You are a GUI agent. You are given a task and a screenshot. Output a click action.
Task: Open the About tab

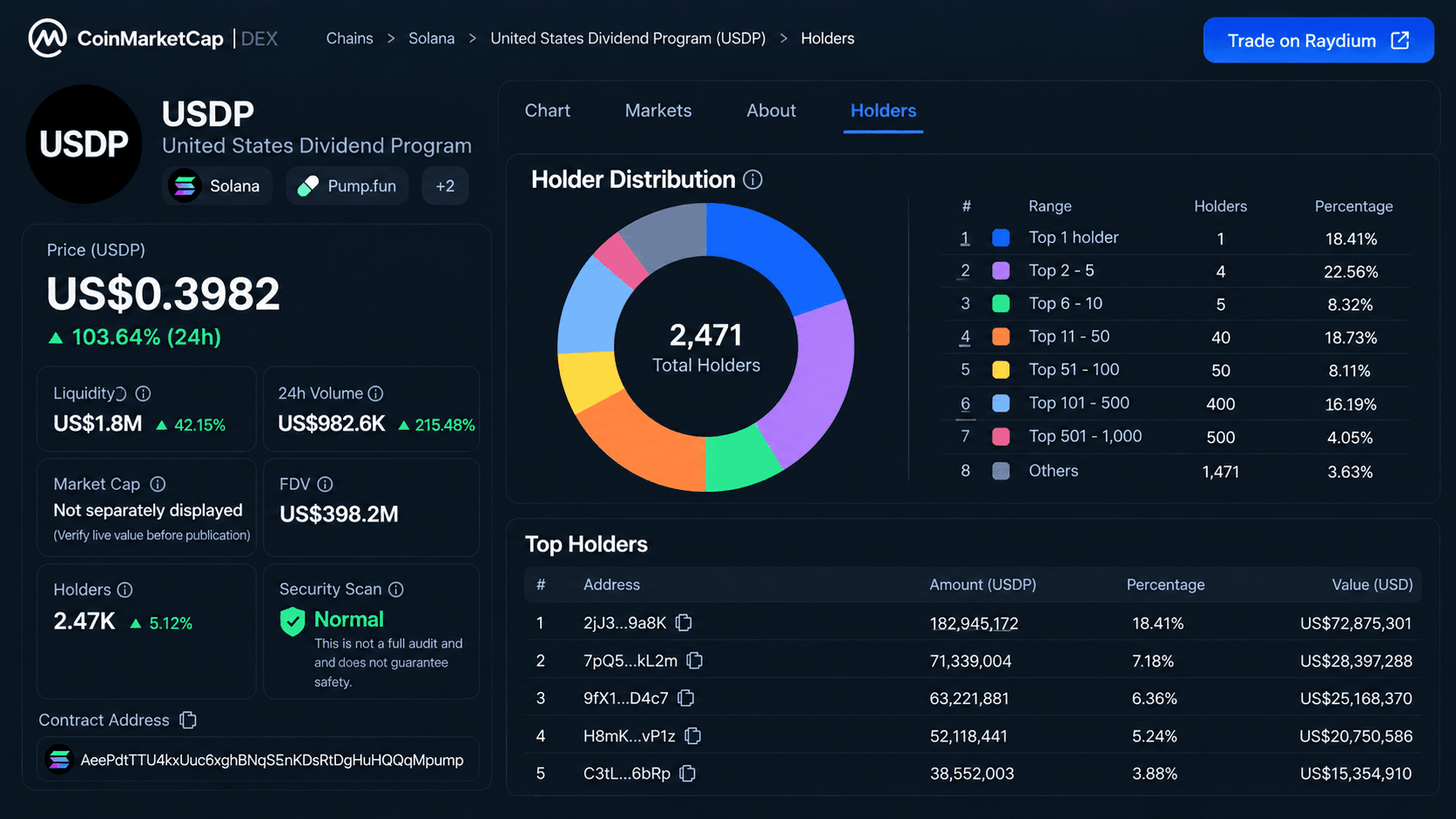coord(771,111)
